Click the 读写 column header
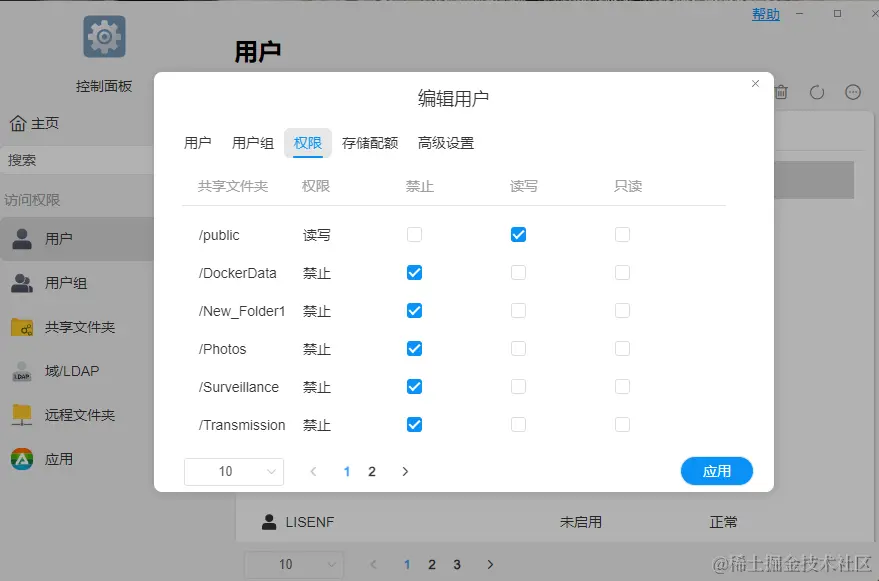The width and height of the screenshot is (879, 581). [x=524, y=186]
